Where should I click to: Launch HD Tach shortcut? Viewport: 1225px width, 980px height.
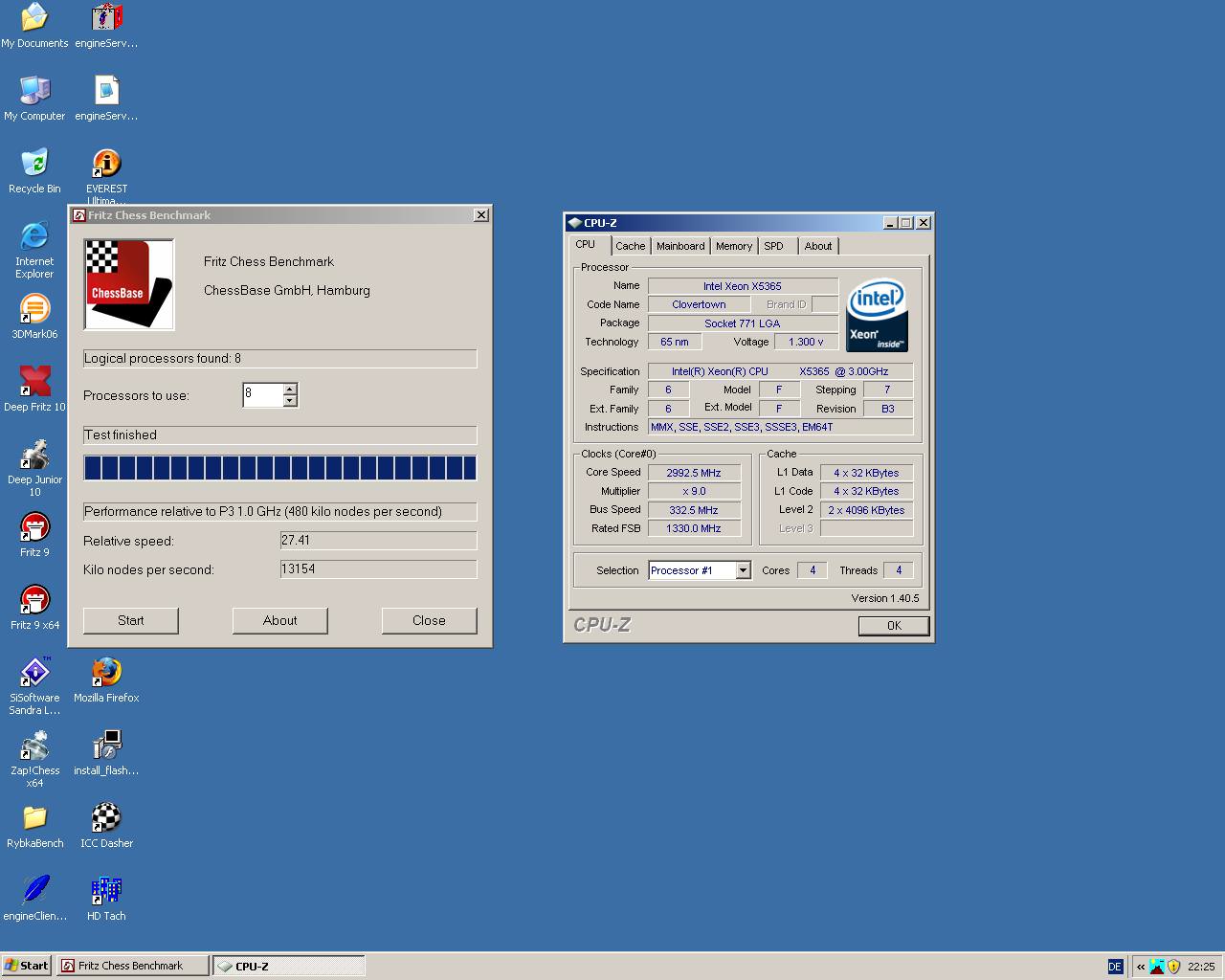tap(106, 899)
